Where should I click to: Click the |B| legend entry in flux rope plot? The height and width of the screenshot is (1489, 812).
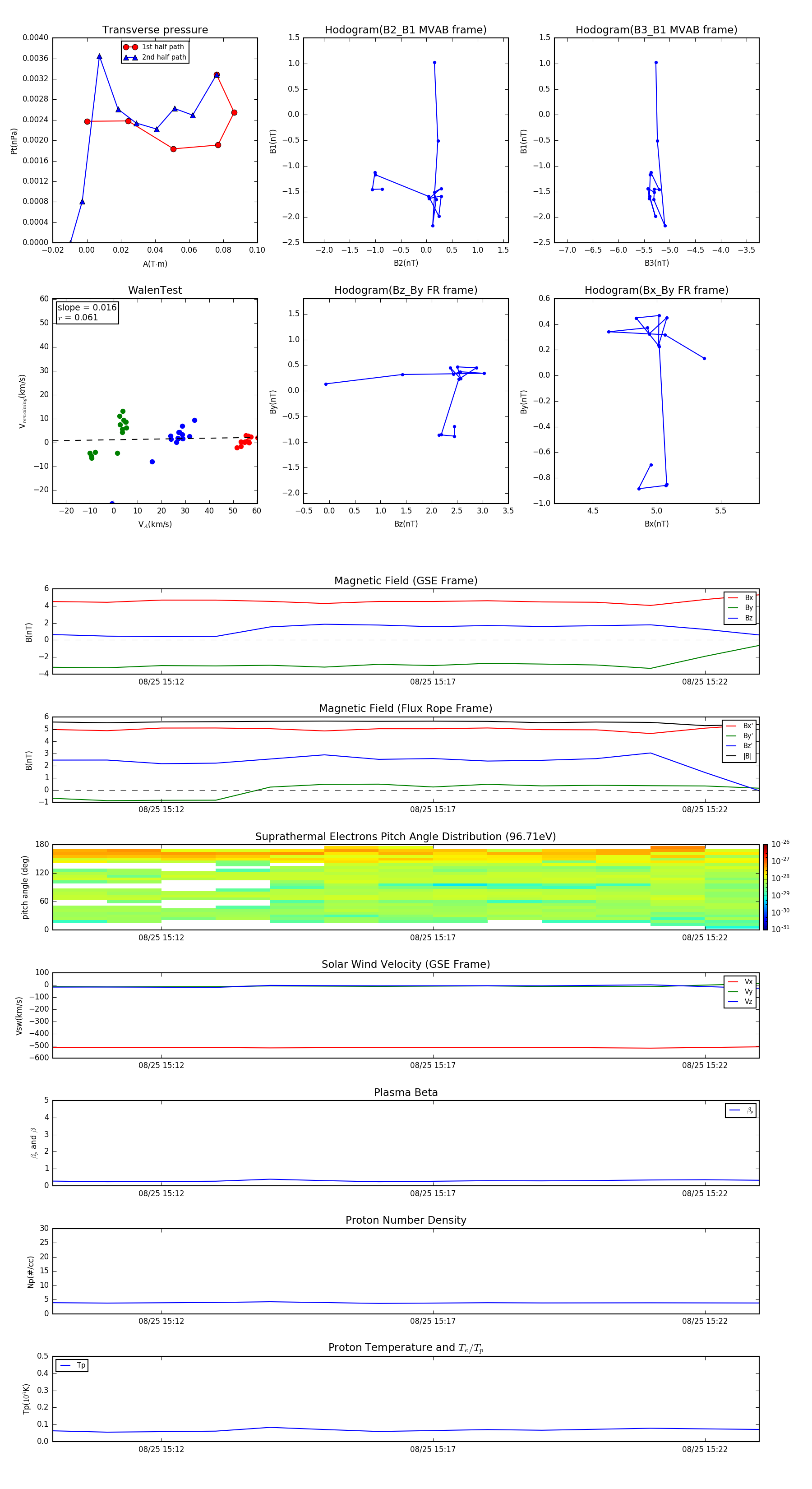tap(739, 756)
